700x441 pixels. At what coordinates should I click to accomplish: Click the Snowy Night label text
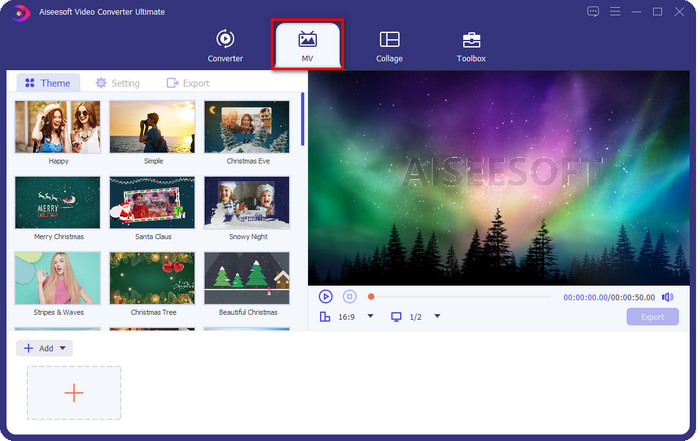tap(248, 237)
